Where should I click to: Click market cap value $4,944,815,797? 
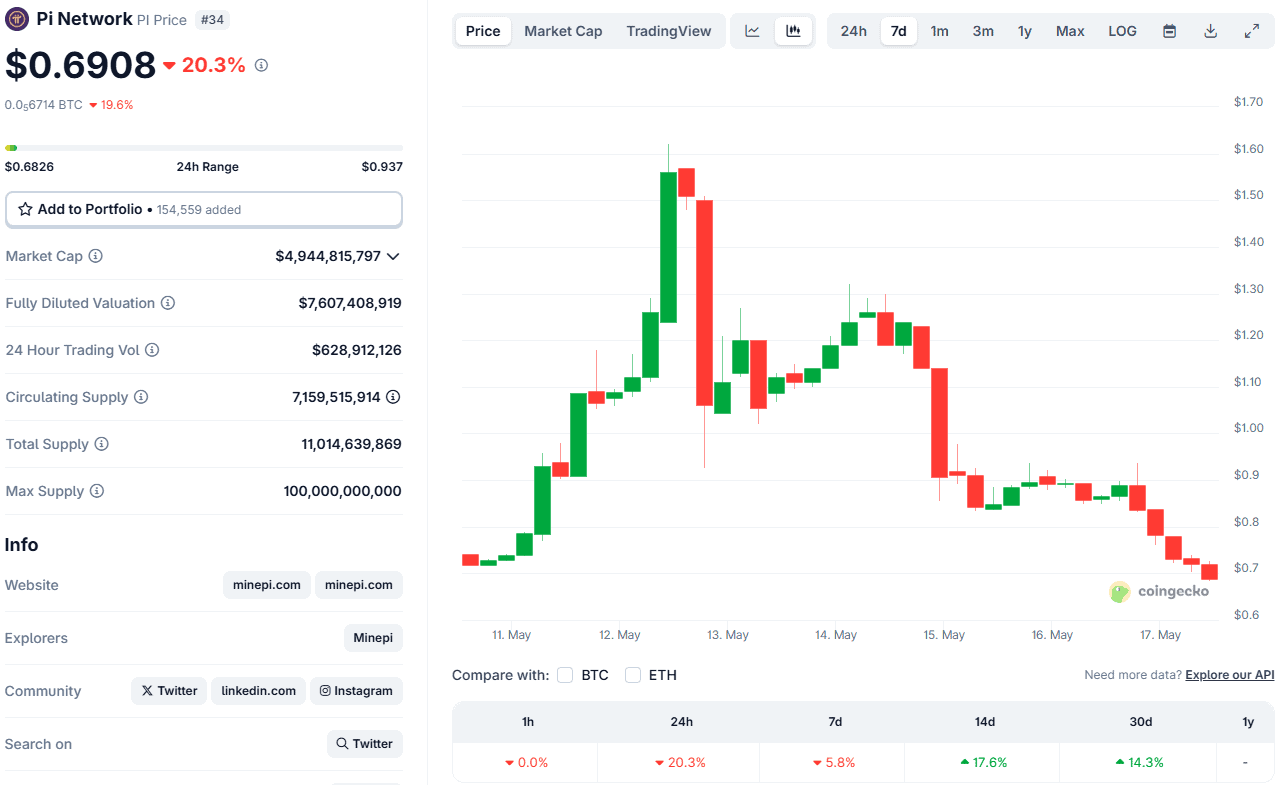point(328,256)
